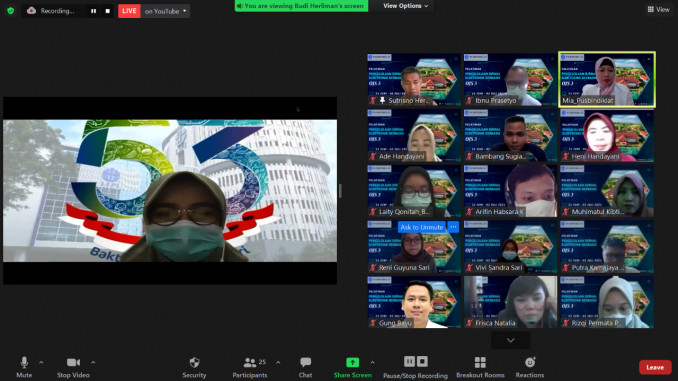Open the on YouTube dropdown

(165, 11)
